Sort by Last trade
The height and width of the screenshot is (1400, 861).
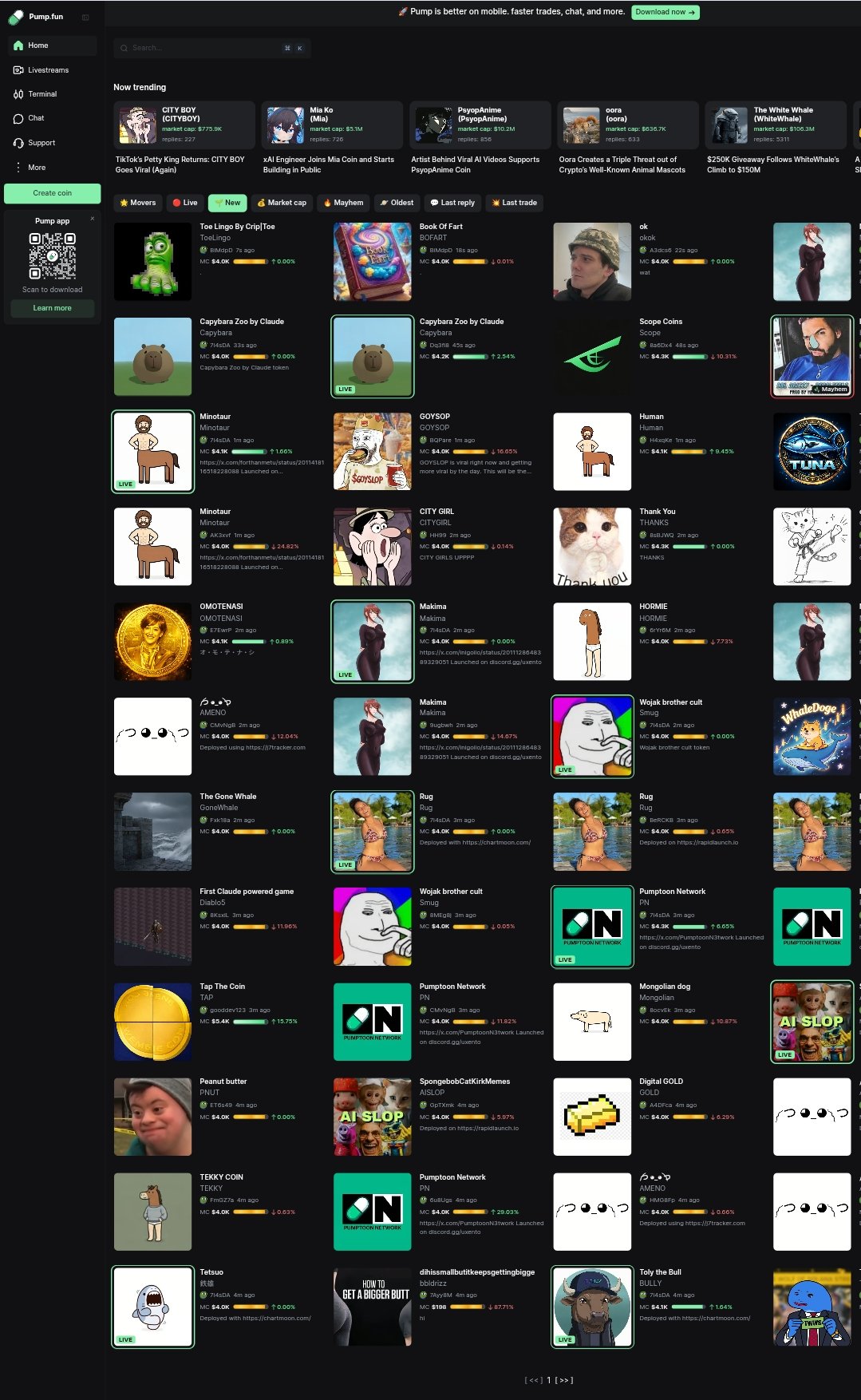coord(514,203)
